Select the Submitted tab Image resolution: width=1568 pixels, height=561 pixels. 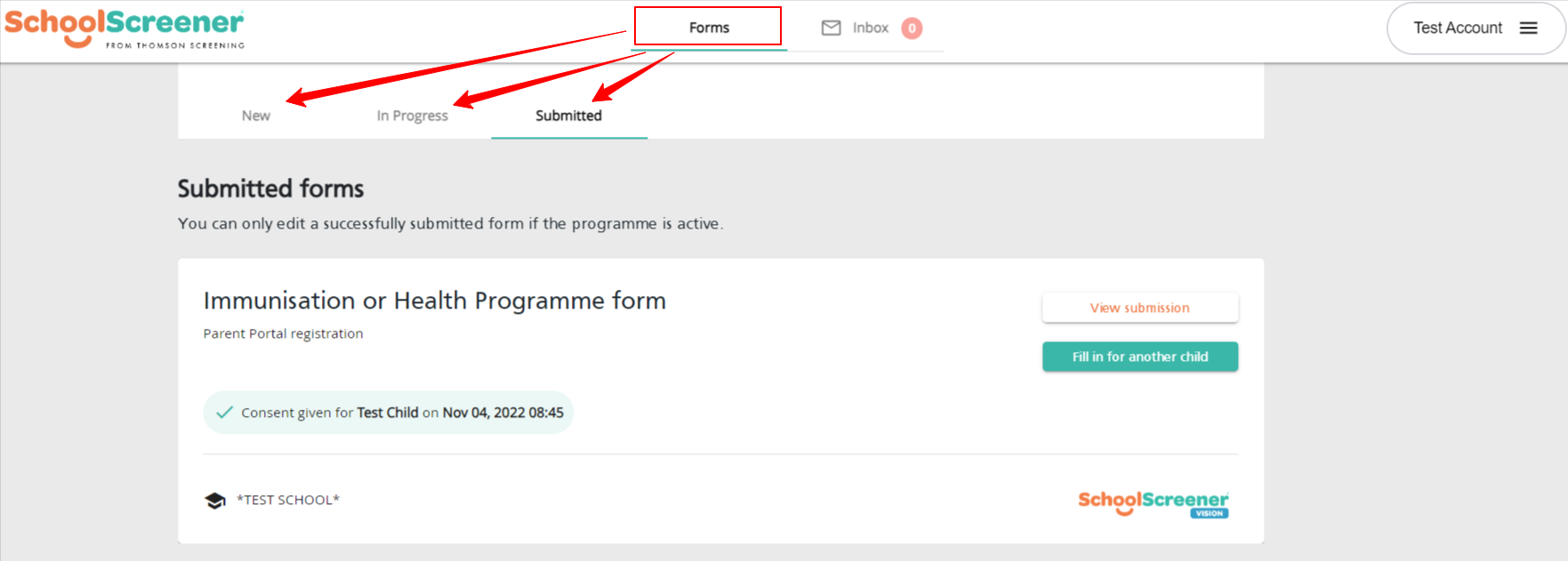tap(568, 116)
